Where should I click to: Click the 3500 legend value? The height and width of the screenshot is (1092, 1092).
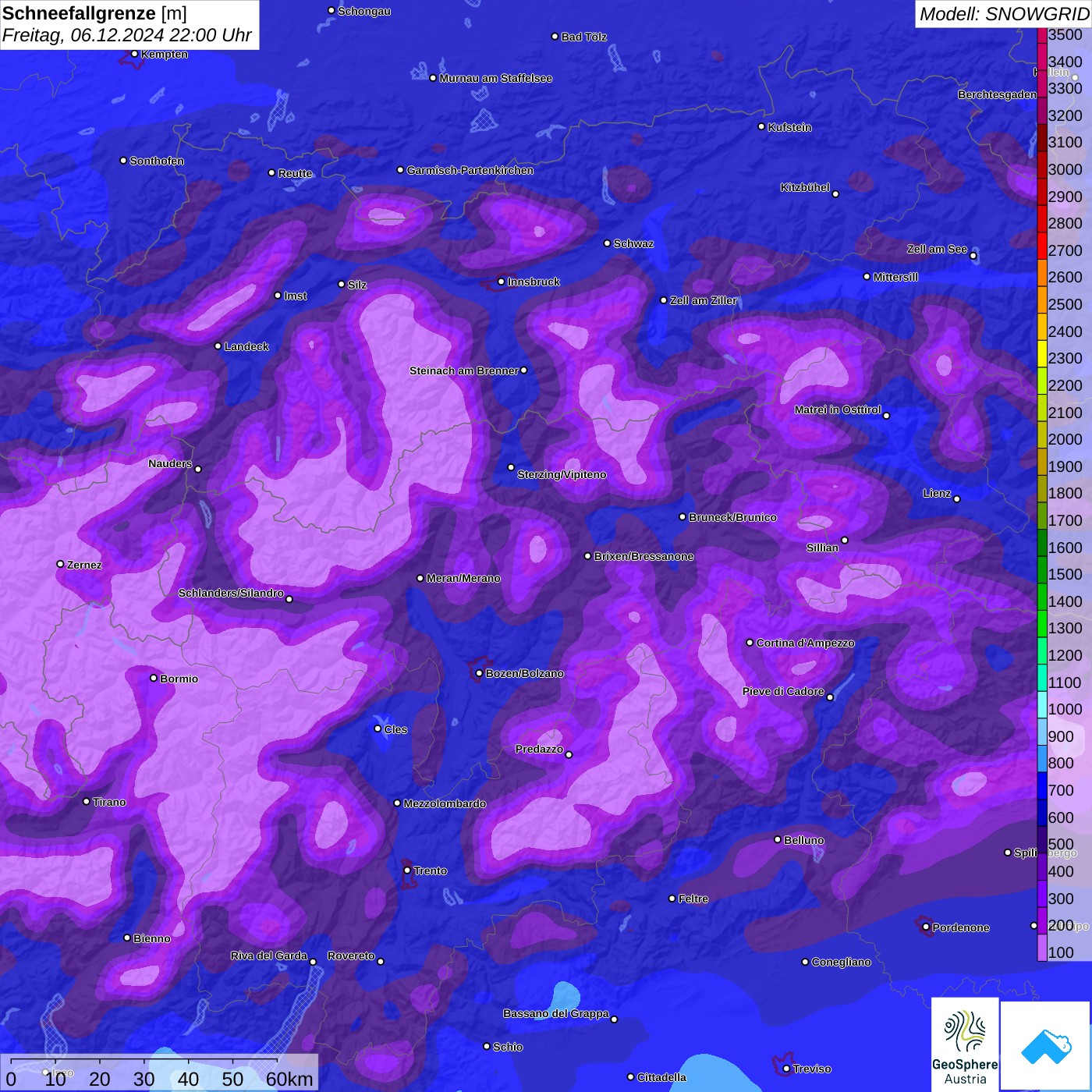[1065, 34]
